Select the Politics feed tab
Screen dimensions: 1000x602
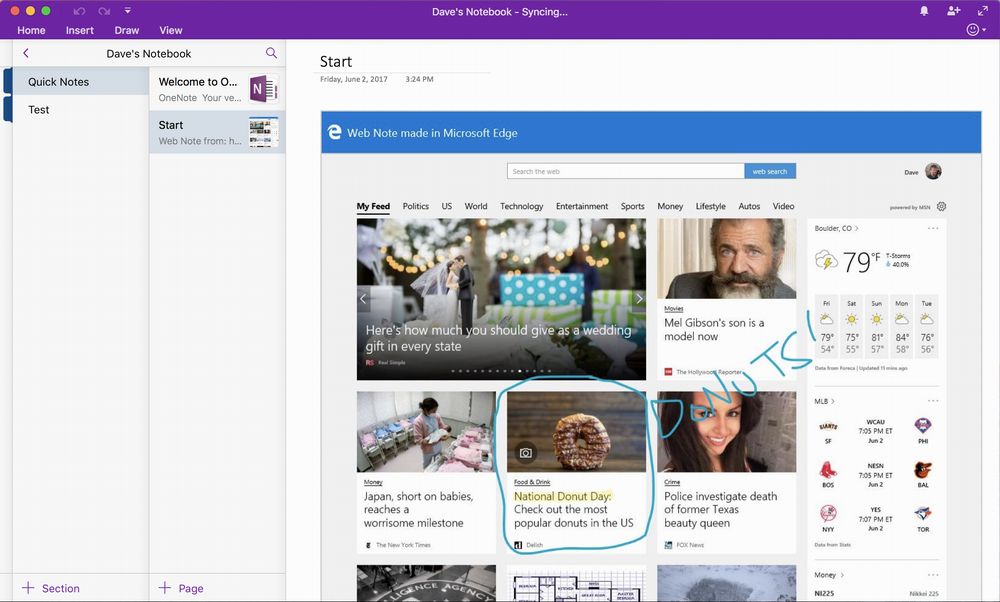[x=416, y=207]
